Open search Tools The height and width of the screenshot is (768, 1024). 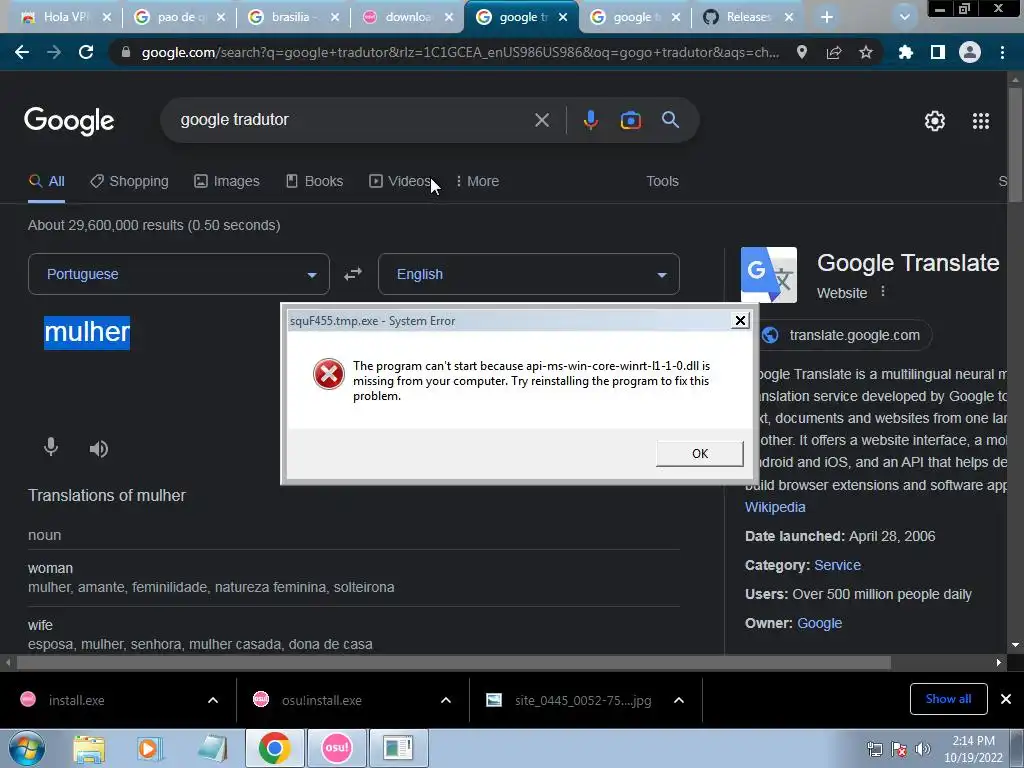662,182
